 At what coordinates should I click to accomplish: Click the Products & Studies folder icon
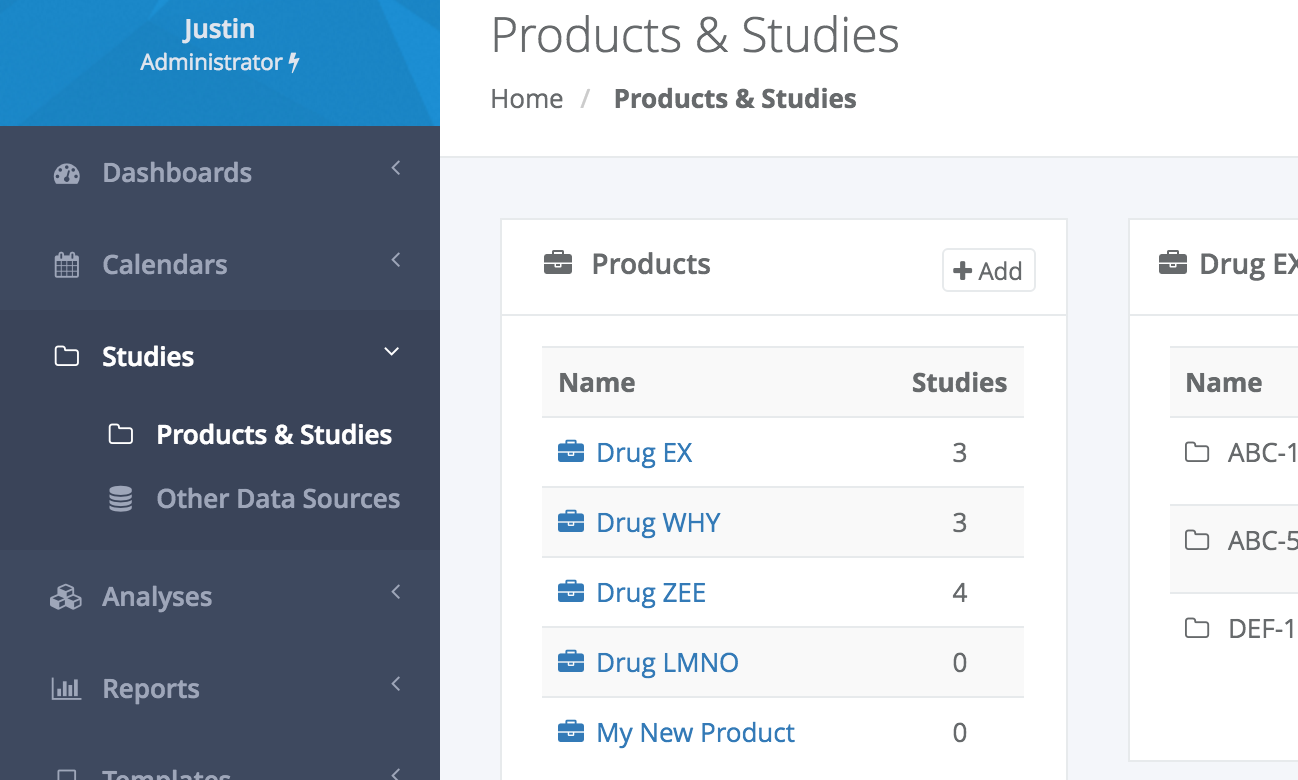point(120,435)
